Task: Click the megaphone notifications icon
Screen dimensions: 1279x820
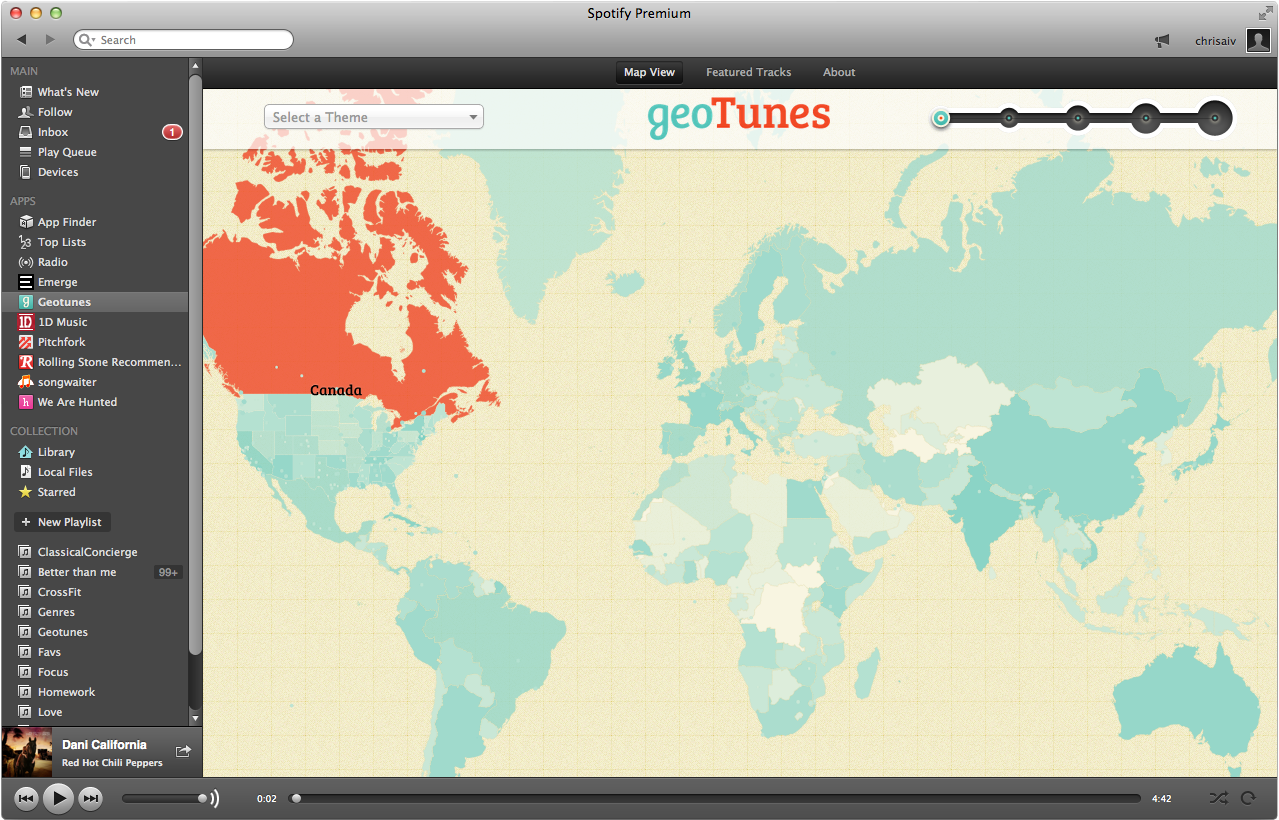Action: click(x=1161, y=41)
